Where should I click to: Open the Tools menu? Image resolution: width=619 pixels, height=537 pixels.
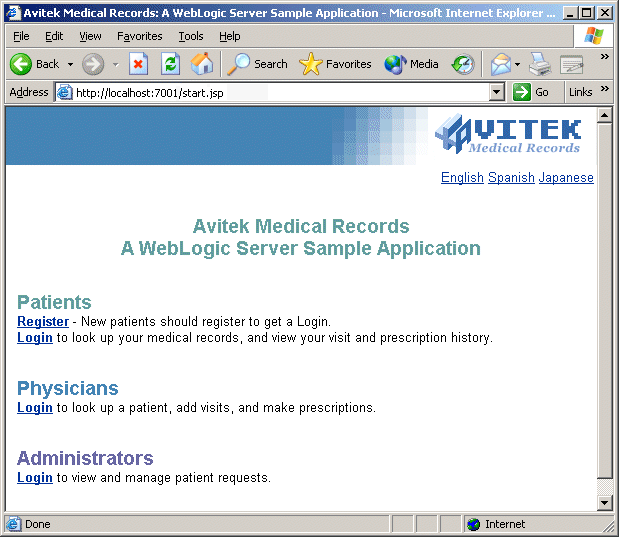click(191, 36)
